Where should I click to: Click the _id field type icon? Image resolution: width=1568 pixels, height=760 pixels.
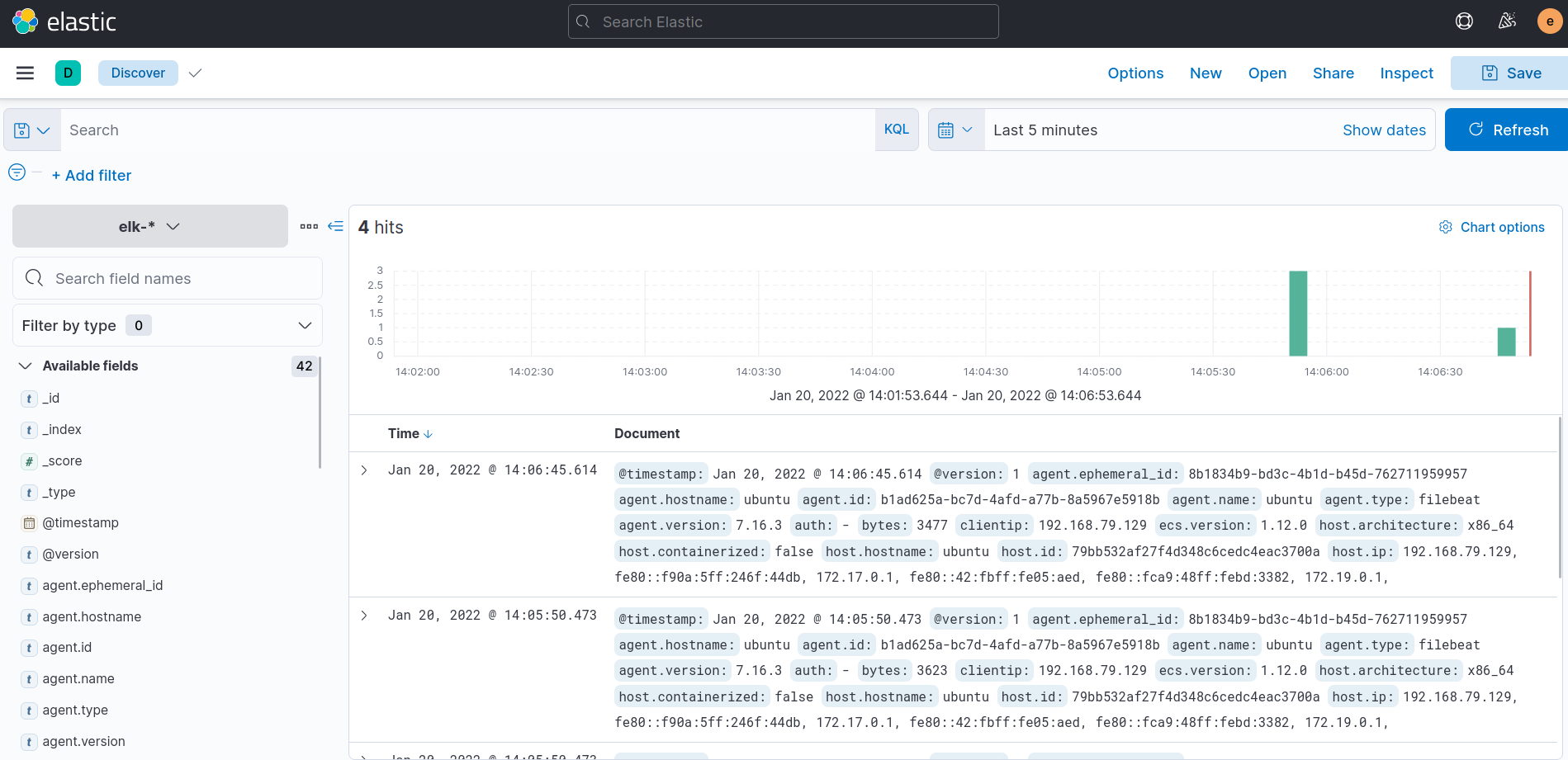(x=29, y=399)
